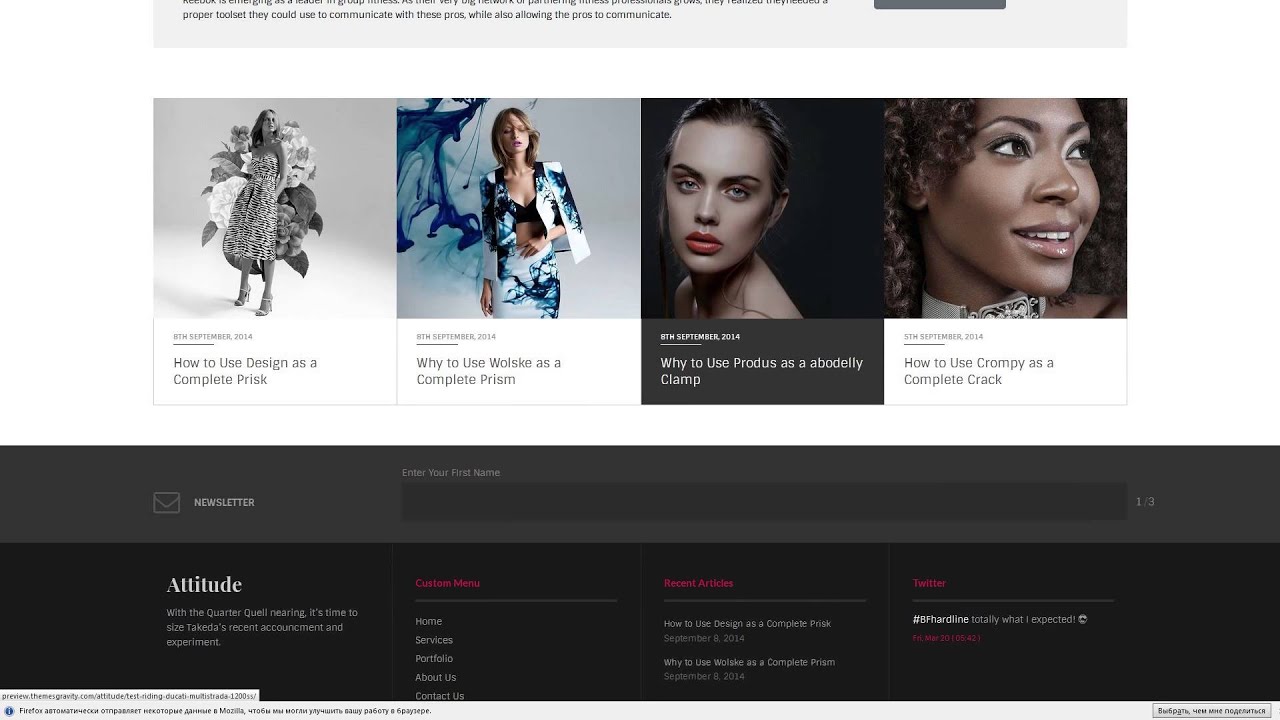Go to Contact Us in Custom Menu
1280x720 pixels.
[440, 696]
